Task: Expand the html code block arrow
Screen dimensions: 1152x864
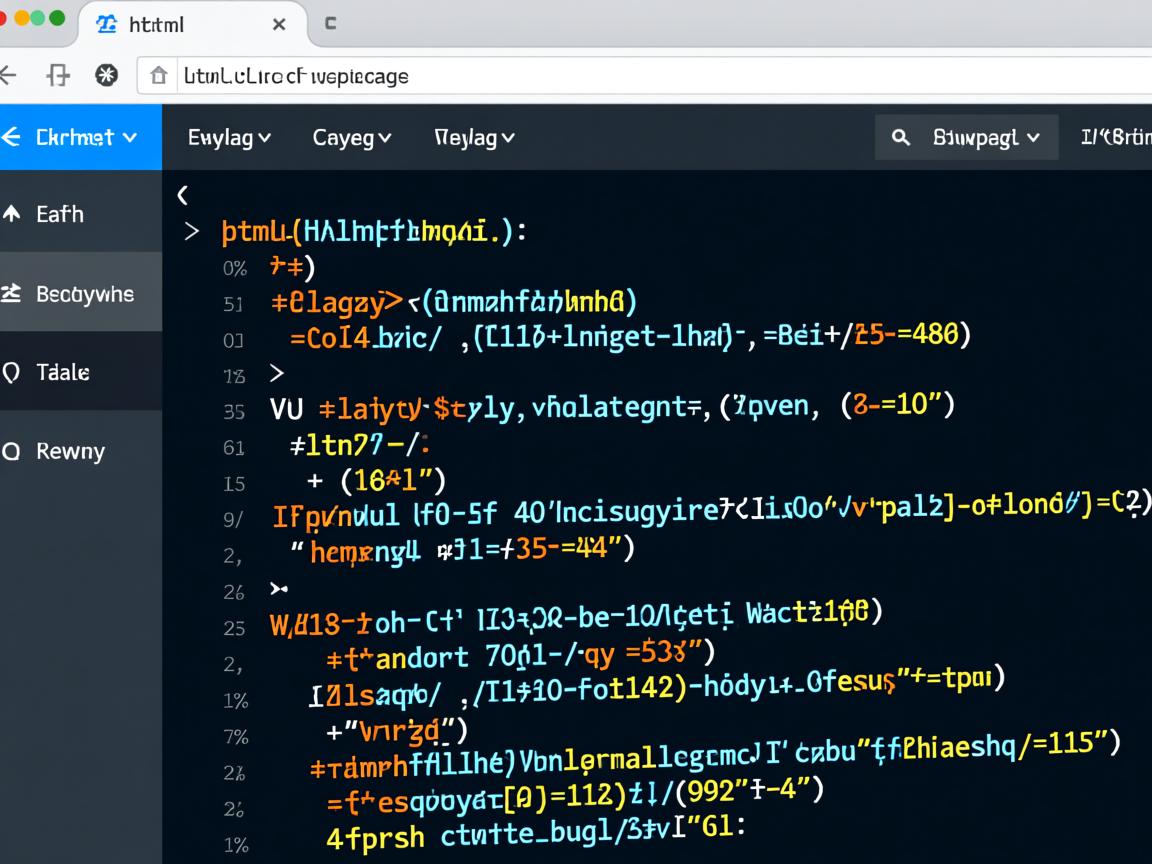Action: [x=191, y=232]
